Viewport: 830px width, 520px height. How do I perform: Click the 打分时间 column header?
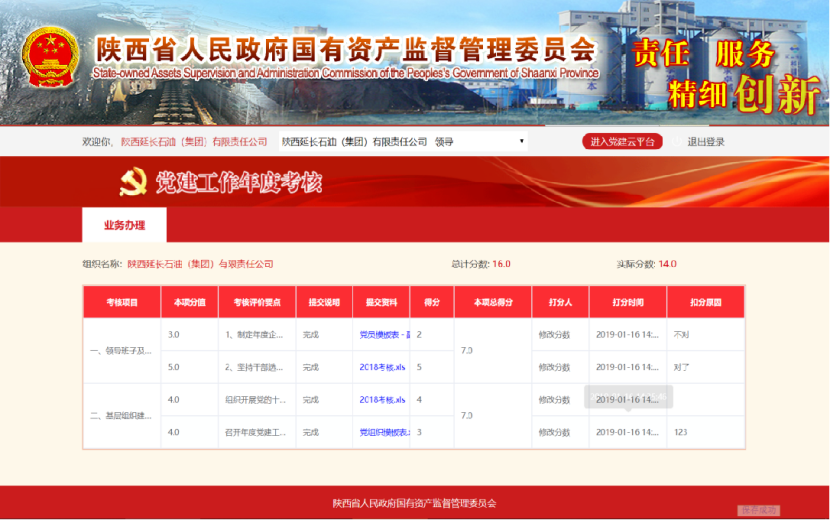[628, 302]
